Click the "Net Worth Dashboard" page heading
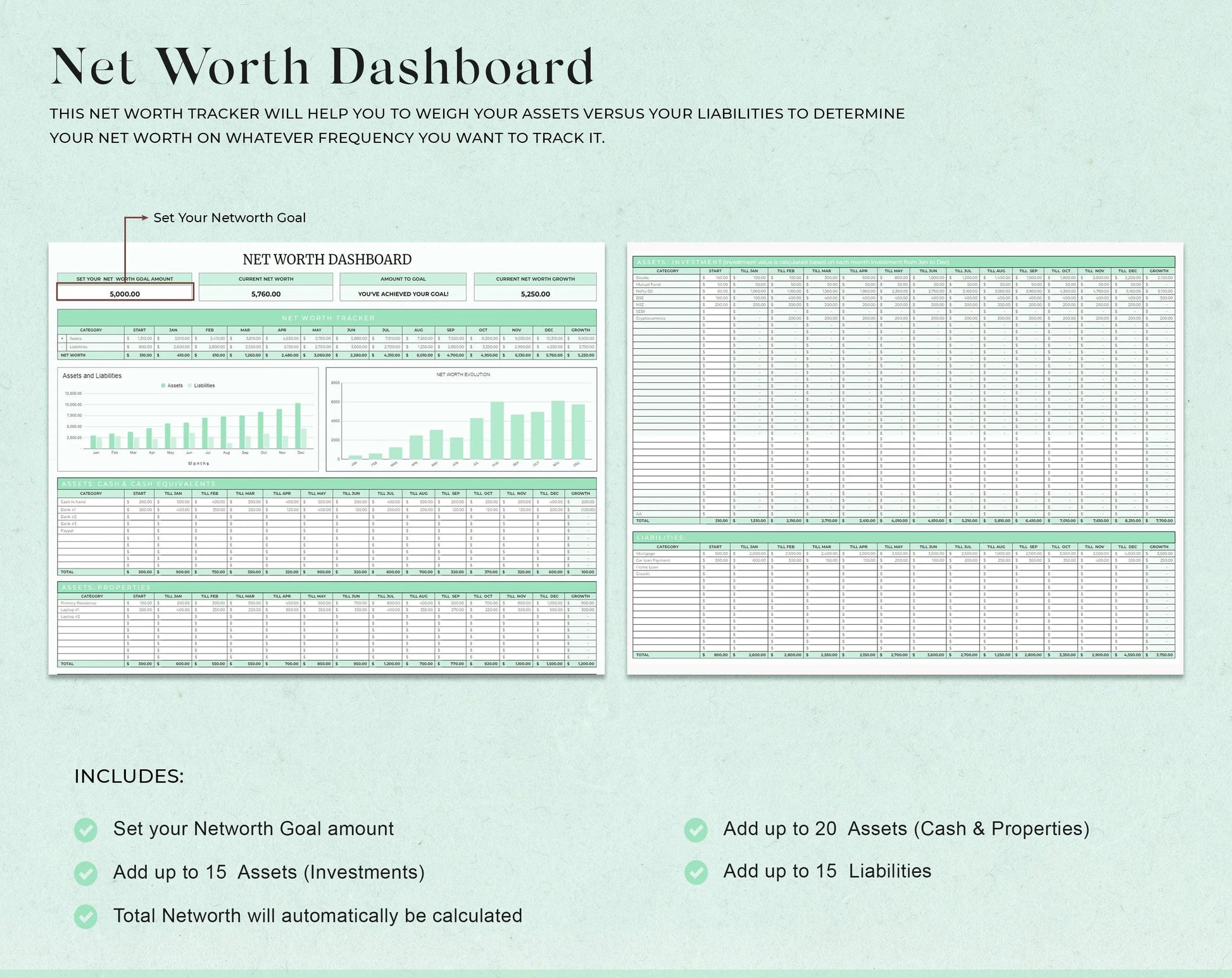 tap(322, 66)
